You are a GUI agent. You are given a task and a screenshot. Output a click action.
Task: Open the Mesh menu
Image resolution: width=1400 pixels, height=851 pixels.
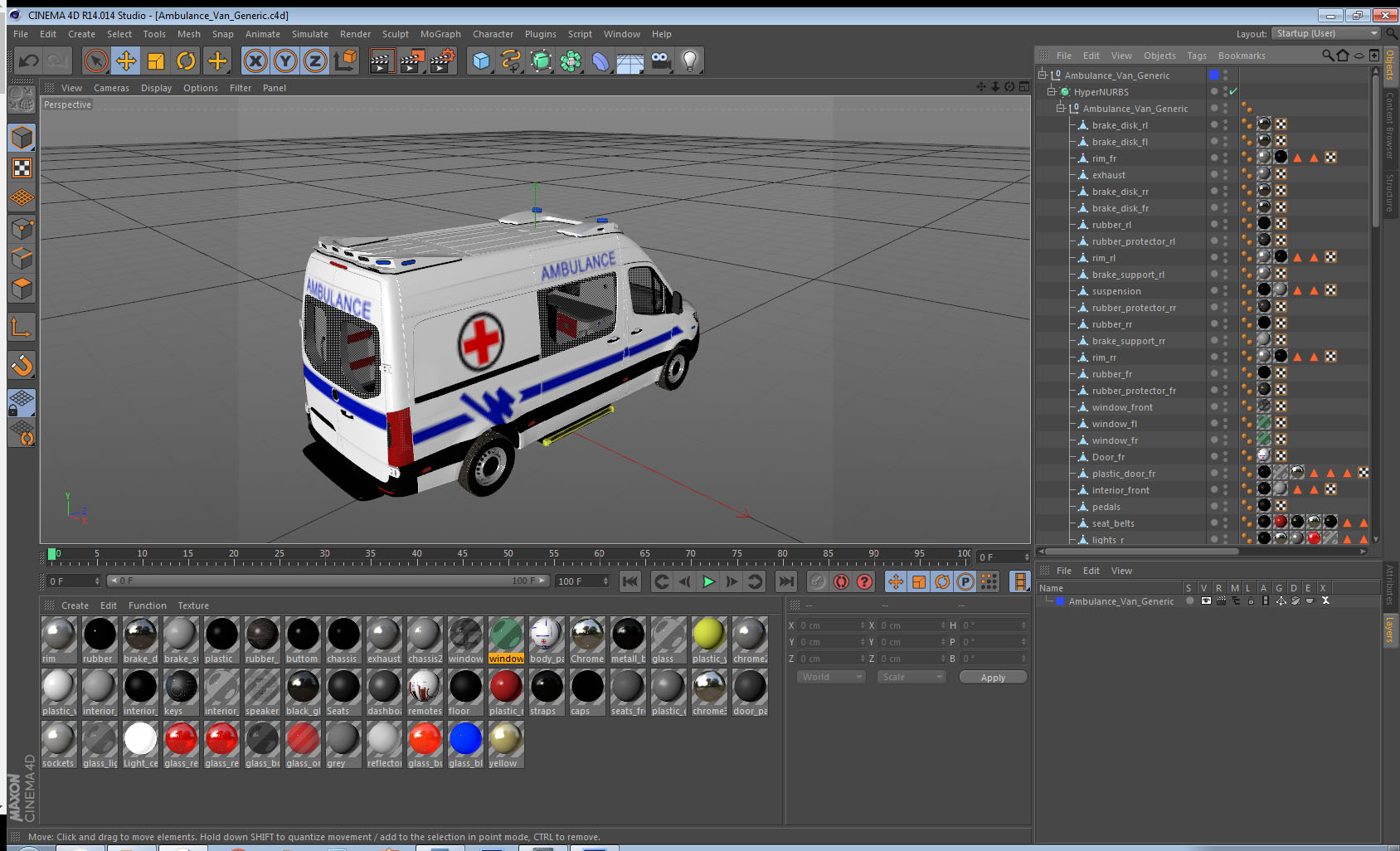click(x=188, y=34)
